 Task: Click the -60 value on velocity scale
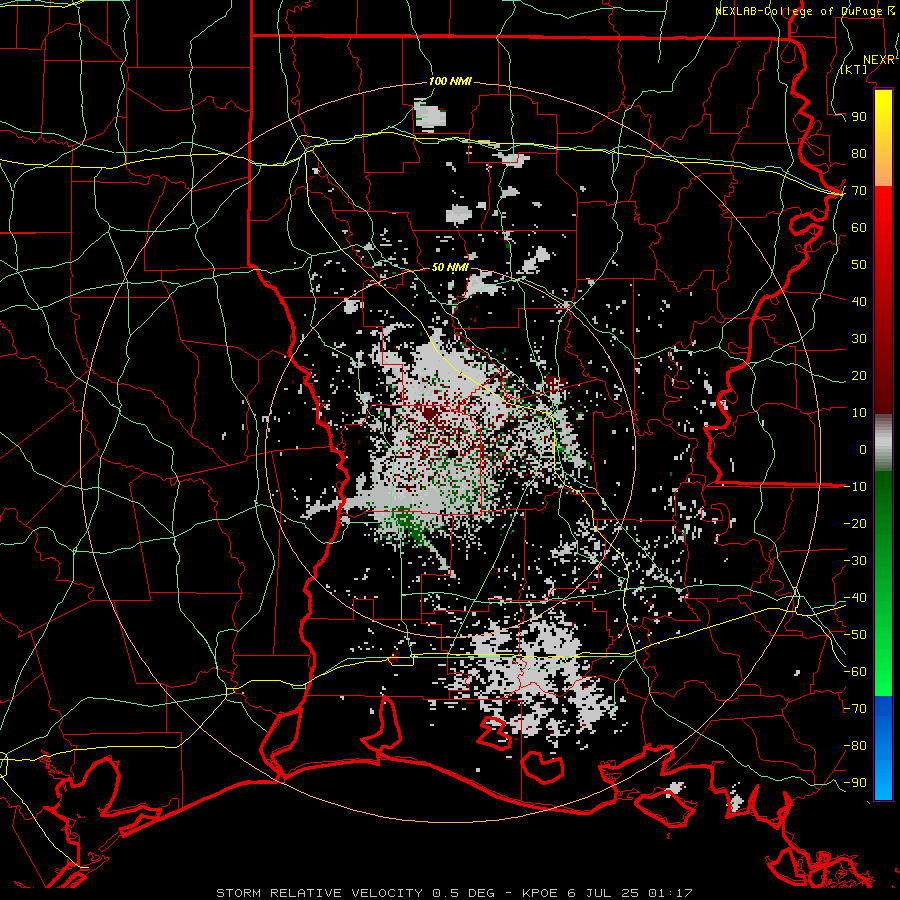click(x=855, y=672)
